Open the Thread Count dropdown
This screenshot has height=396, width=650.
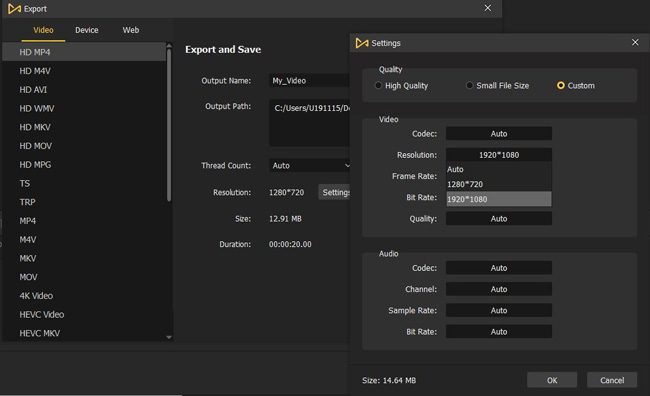[310, 165]
